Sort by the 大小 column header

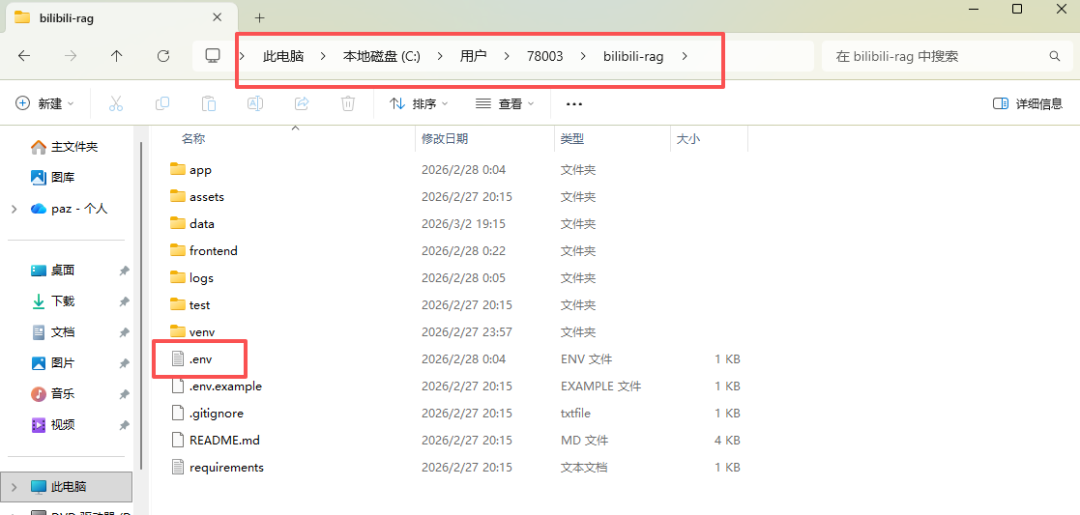(688, 138)
